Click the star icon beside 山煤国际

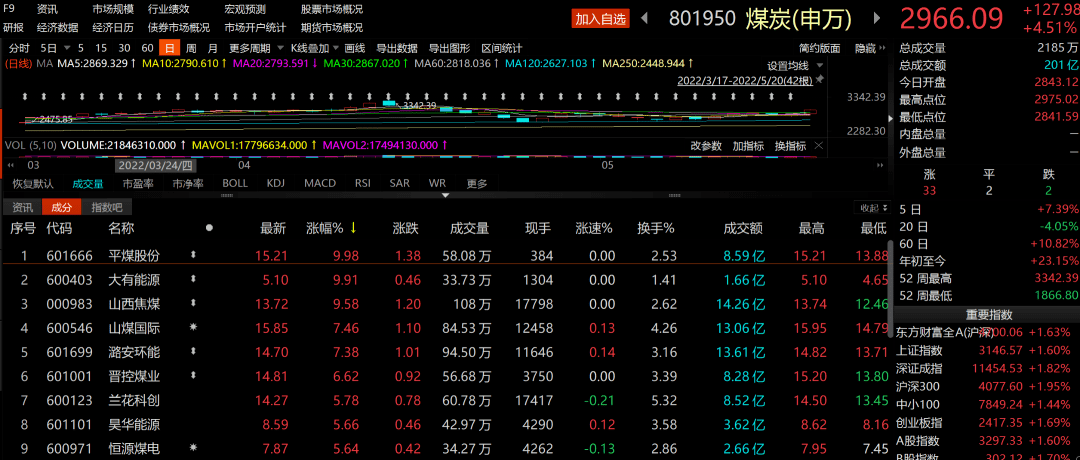(x=193, y=327)
